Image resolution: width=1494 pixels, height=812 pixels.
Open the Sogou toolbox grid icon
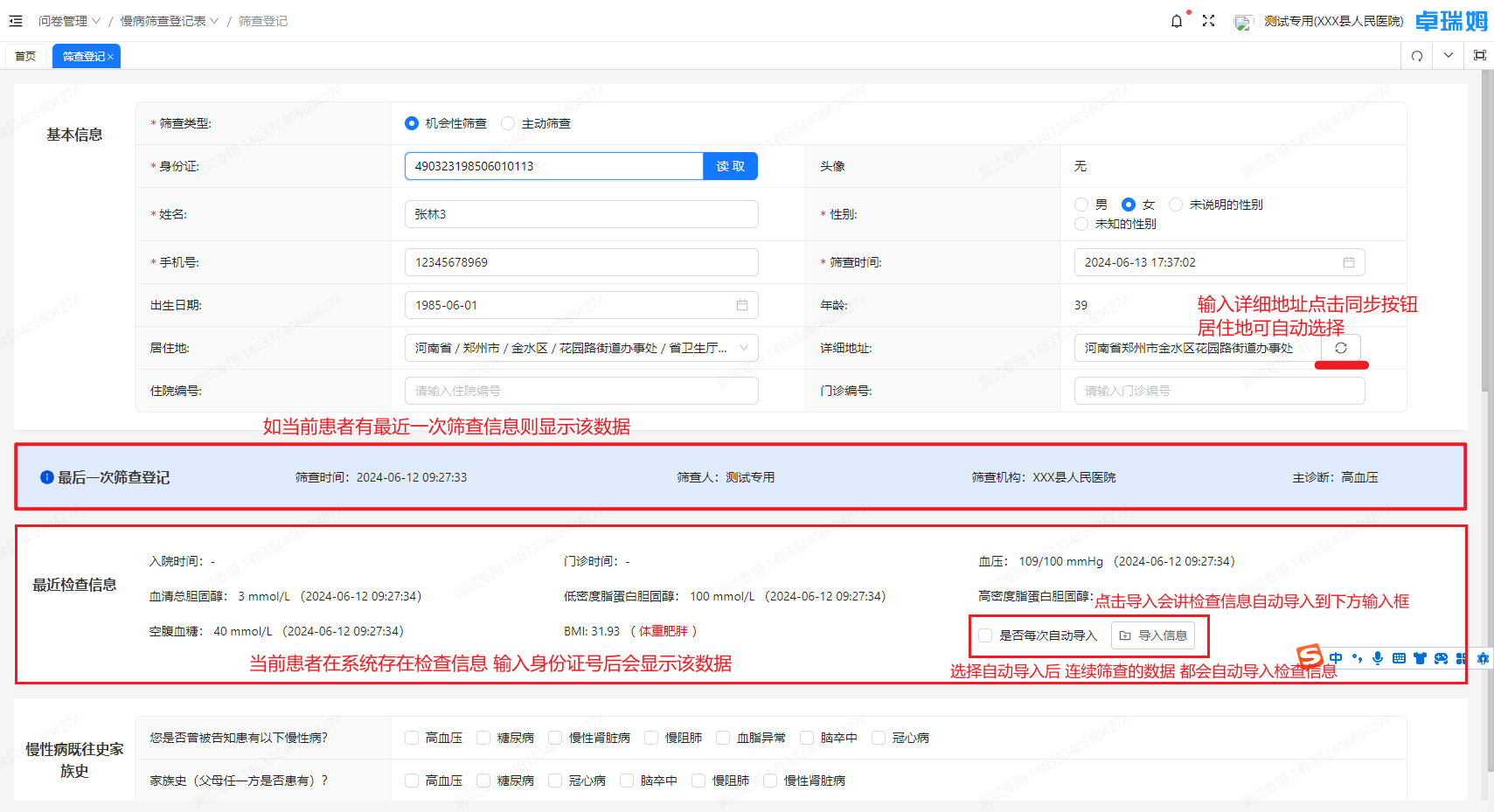[1460, 658]
